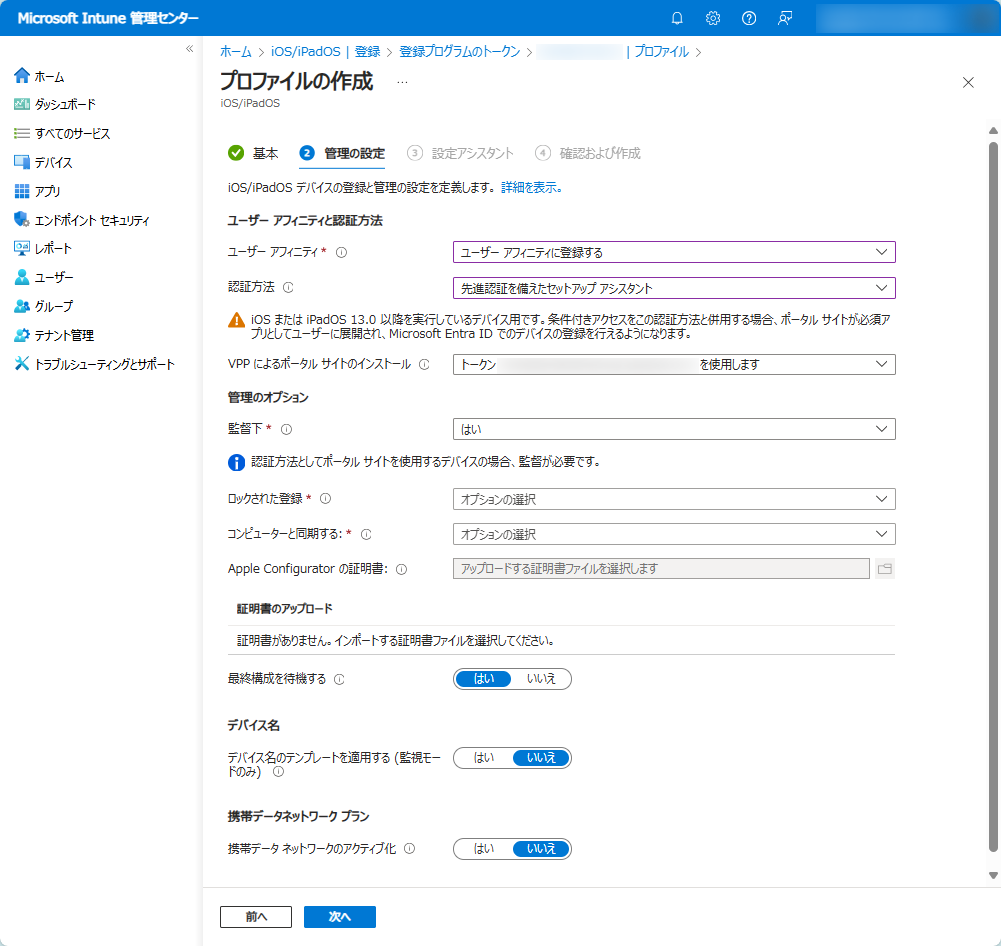Viewport: 1001px width, 946px height.
Task: Open the help question mark icon
Action: 749,18
